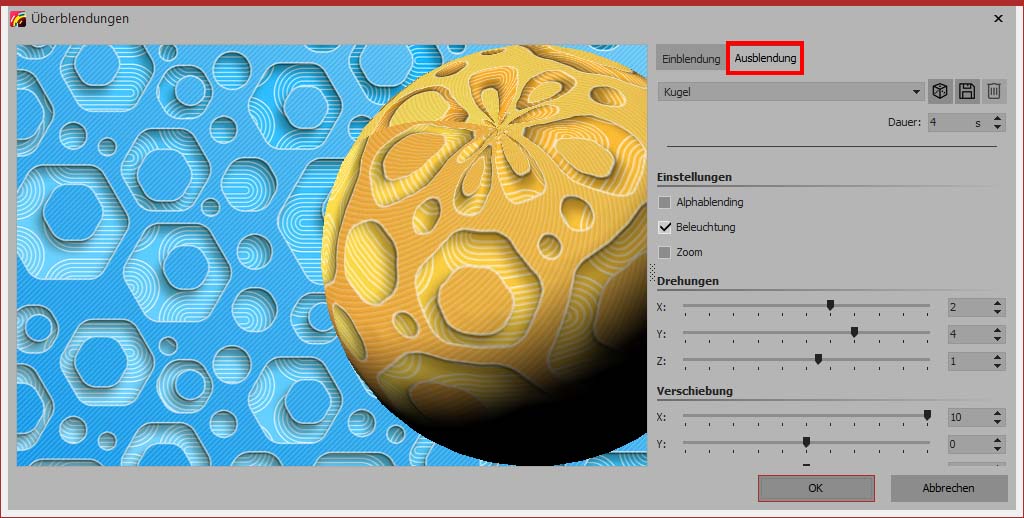This screenshot has height=518, width=1024.
Task: Enable the Zoom checkbox
Action: click(665, 252)
